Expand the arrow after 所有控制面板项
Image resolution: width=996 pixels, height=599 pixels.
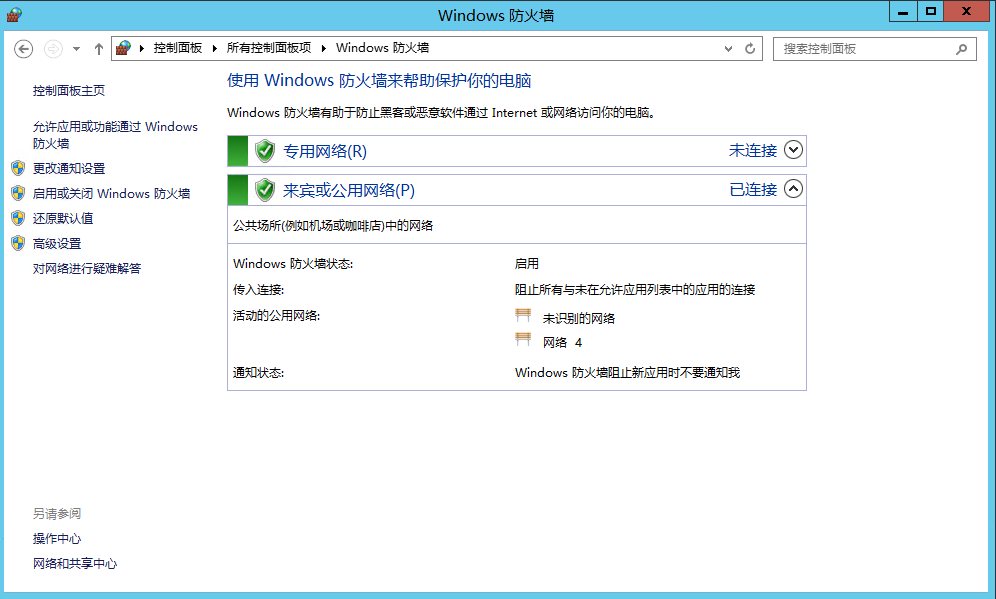(x=324, y=48)
